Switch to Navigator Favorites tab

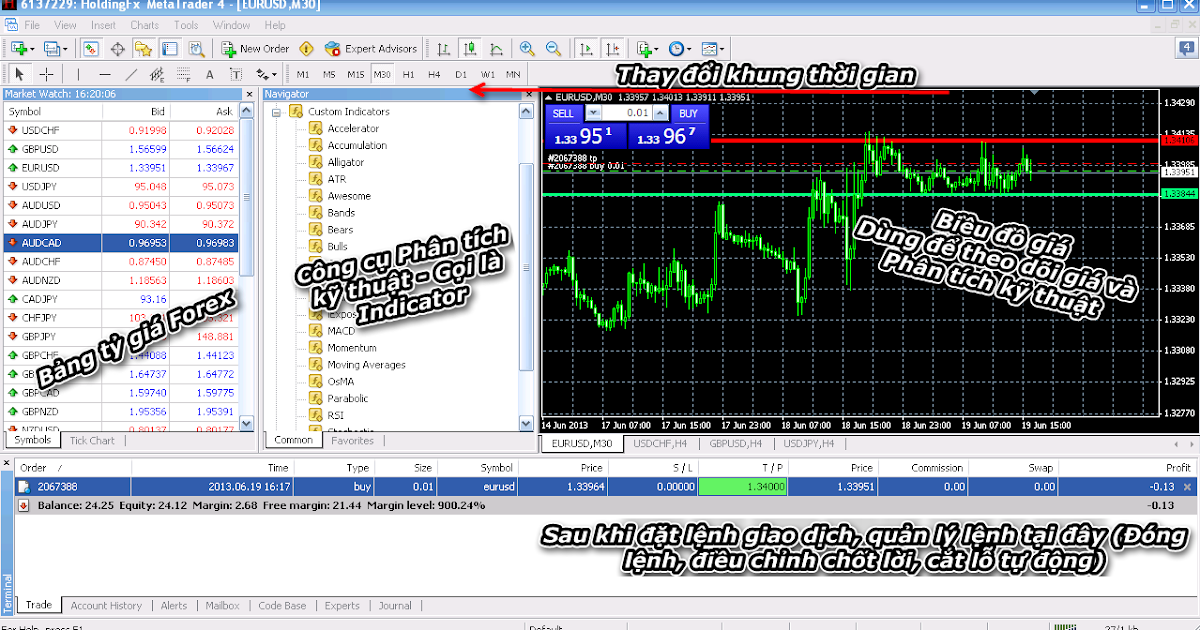pyautogui.click(x=352, y=440)
